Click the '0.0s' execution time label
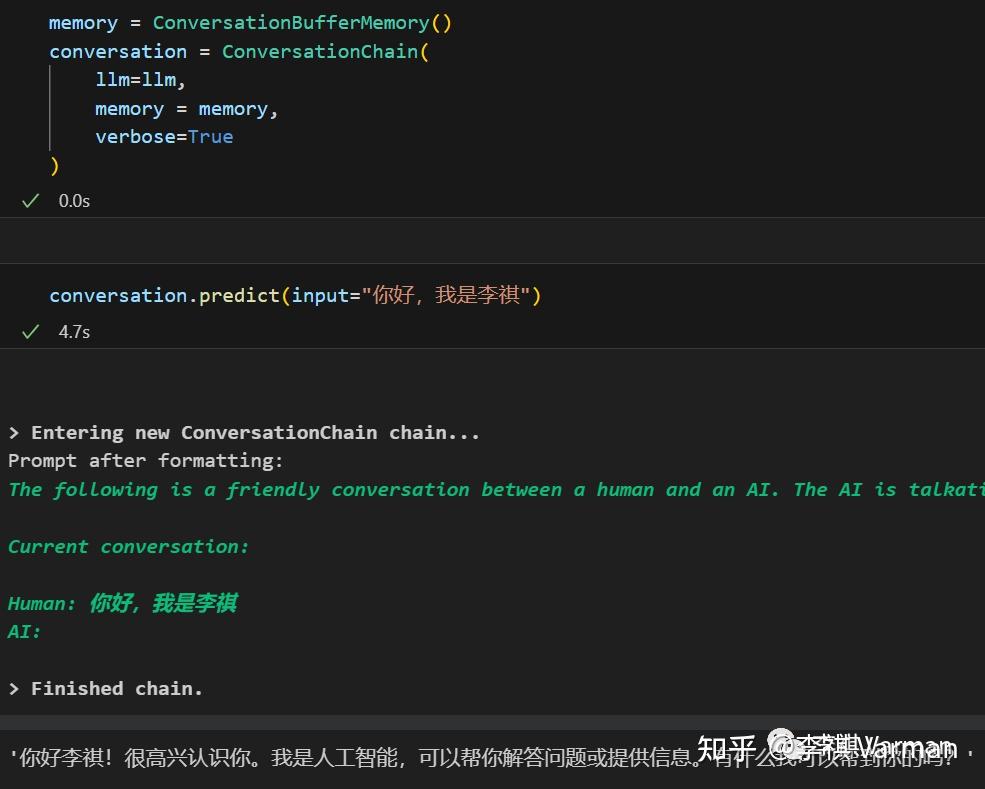Image resolution: width=985 pixels, height=789 pixels. [x=74, y=200]
